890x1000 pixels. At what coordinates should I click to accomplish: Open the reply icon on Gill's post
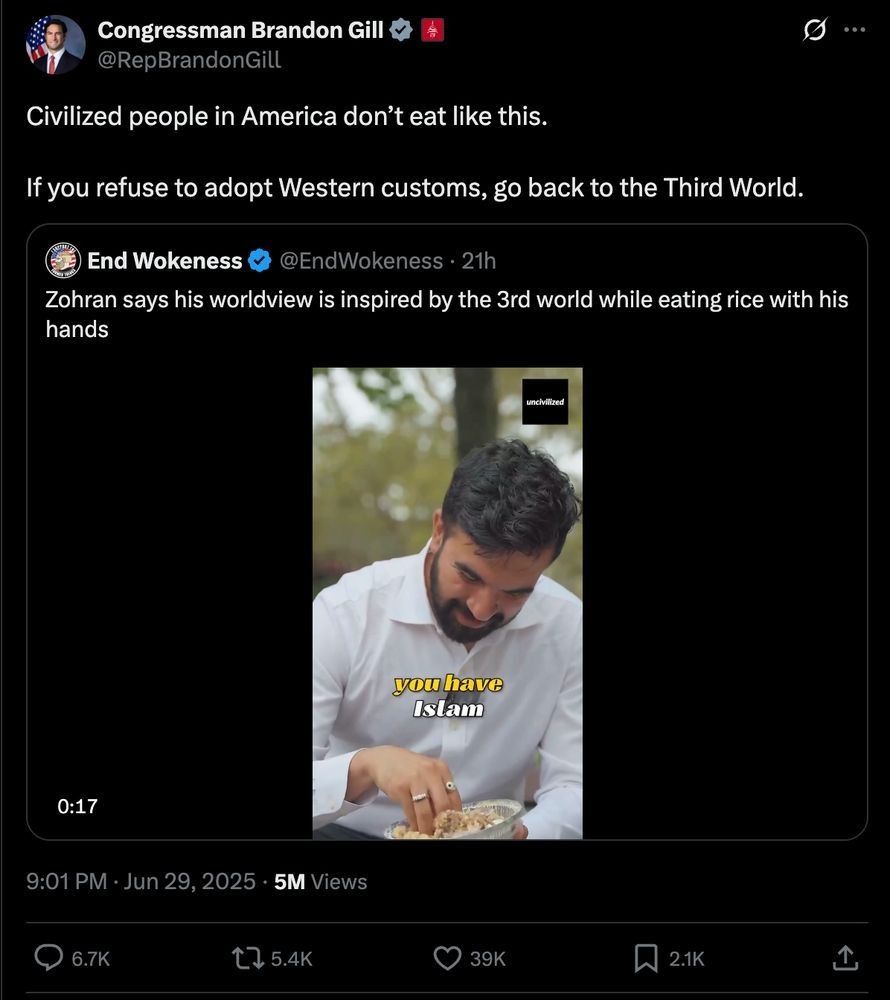[x=48, y=956]
